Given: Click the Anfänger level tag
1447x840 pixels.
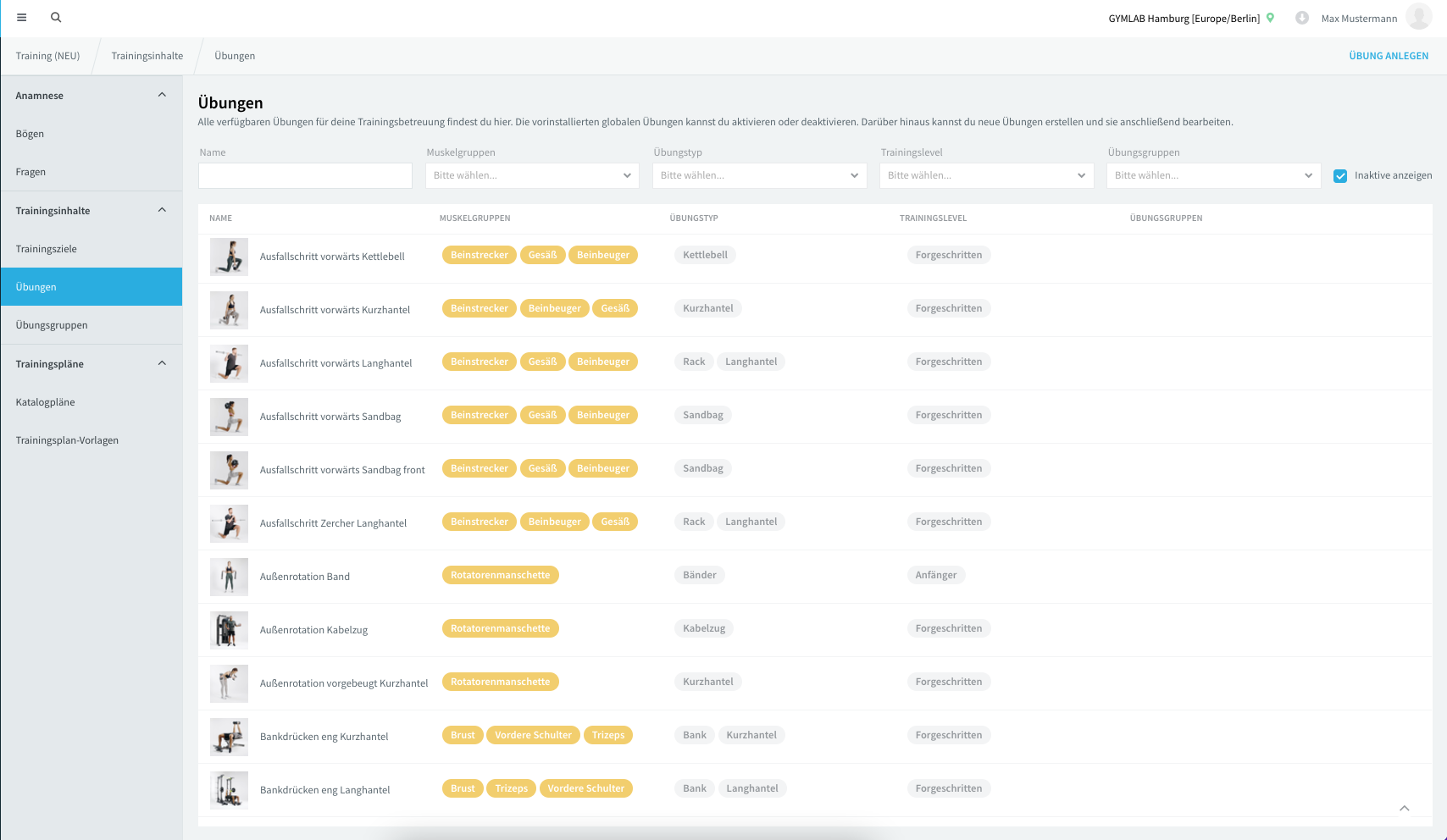Looking at the screenshot, I should point(936,575).
